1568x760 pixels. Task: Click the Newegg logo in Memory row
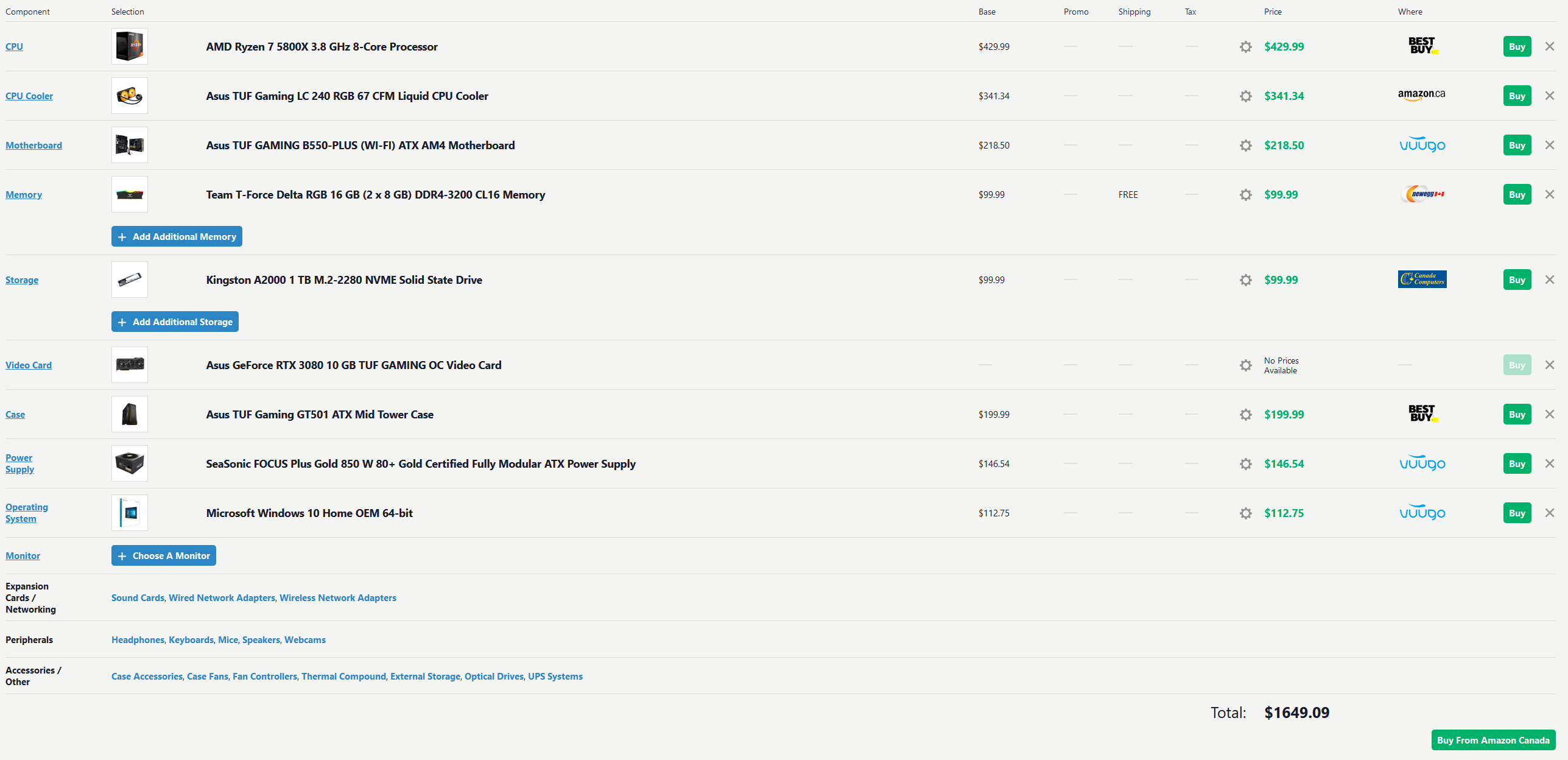tap(1422, 194)
